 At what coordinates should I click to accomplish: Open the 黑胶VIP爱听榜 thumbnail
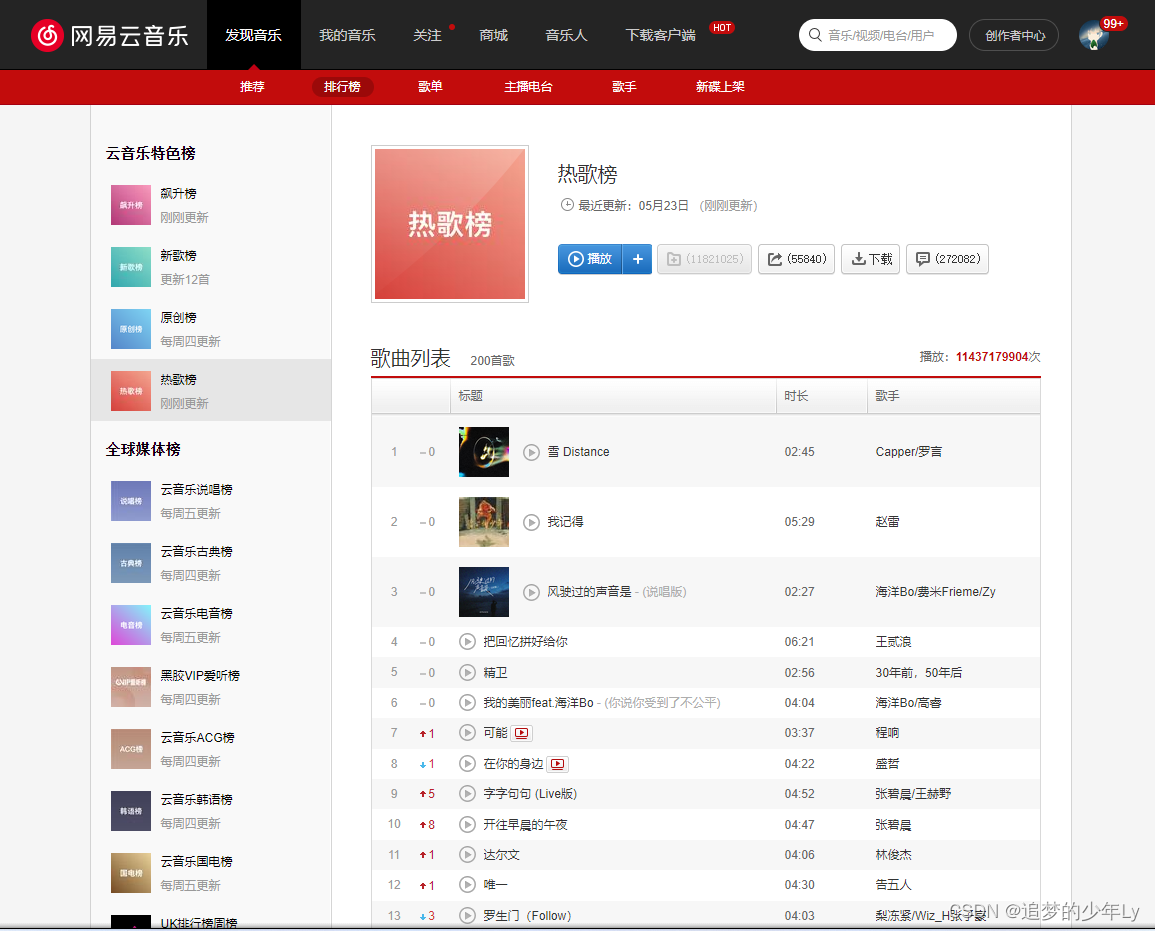(x=131, y=687)
